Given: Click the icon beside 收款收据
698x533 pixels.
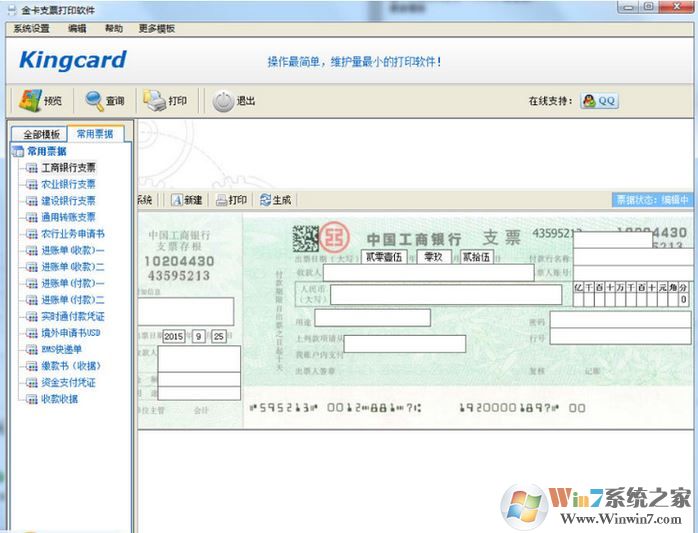Looking at the screenshot, I should [x=32, y=399].
